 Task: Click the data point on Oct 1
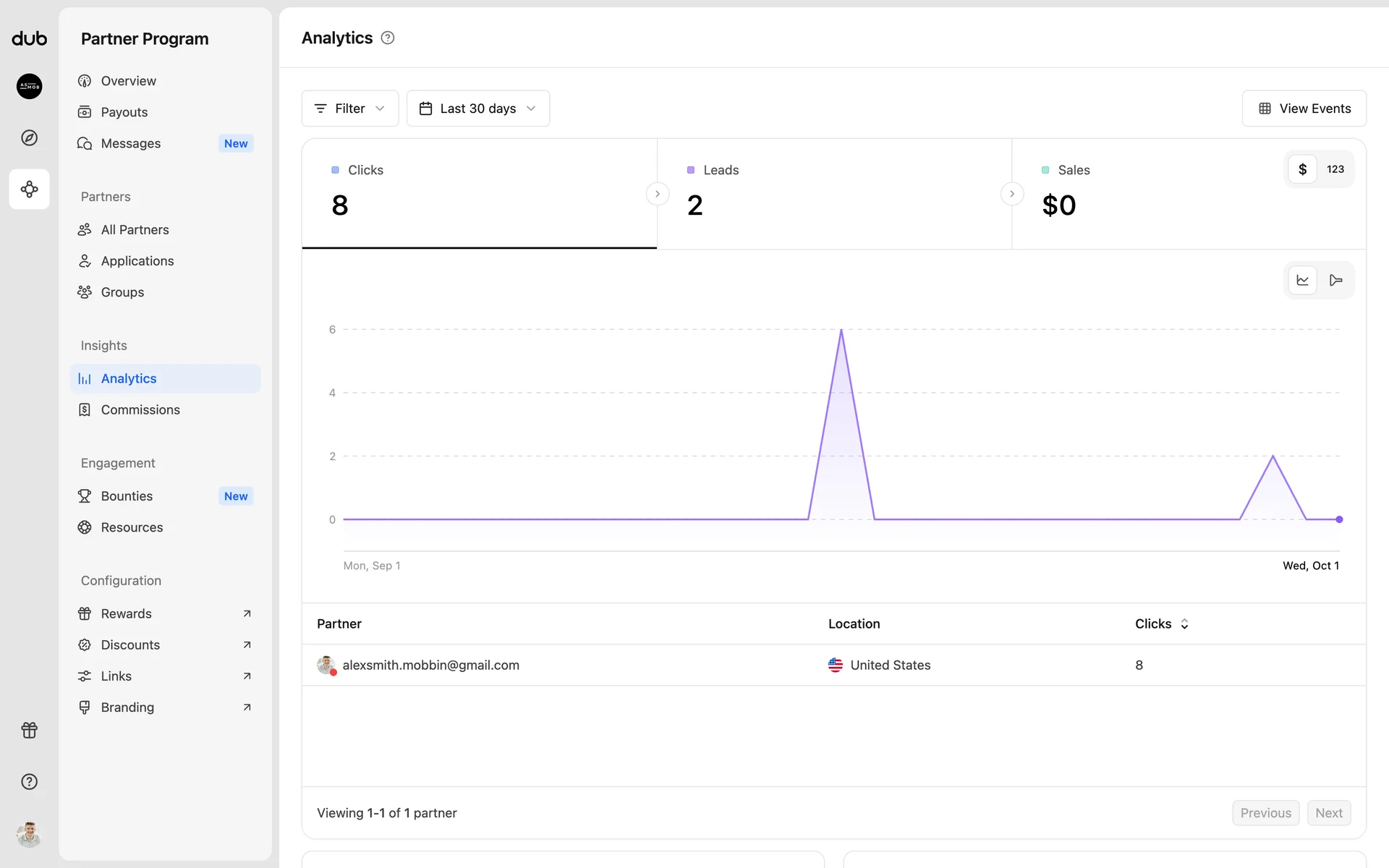1339,519
